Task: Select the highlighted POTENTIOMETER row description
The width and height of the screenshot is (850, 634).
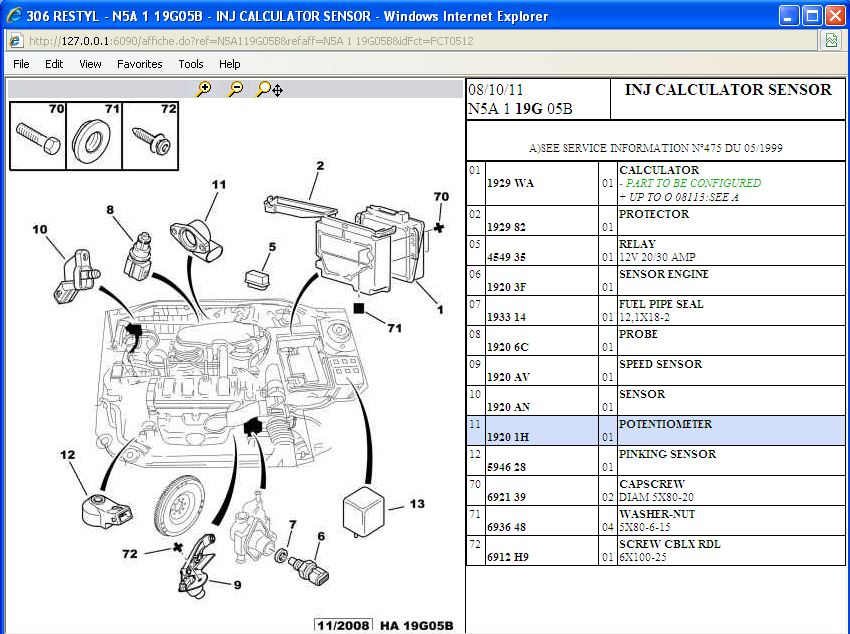Action: point(665,424)
